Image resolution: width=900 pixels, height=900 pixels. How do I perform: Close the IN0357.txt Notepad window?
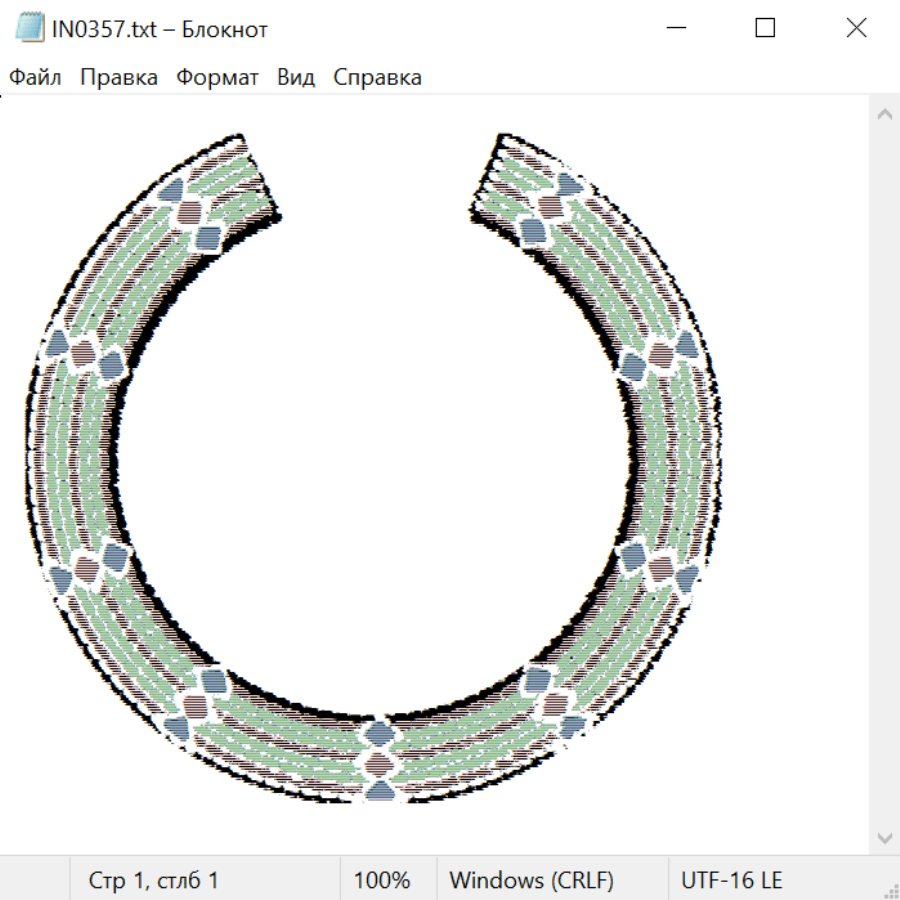pyautogui.click(x=856, y=29)
